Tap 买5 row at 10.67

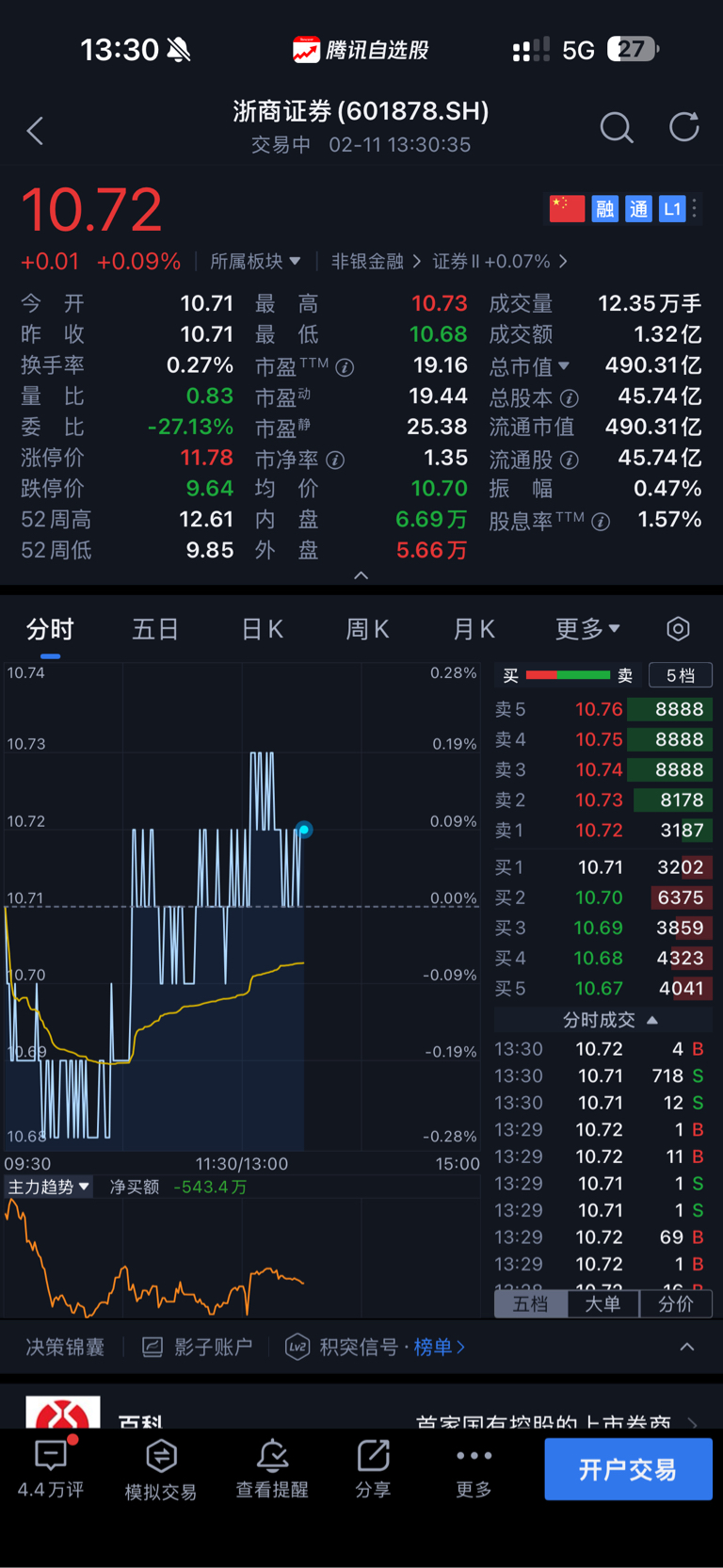(x=603, y=988)
